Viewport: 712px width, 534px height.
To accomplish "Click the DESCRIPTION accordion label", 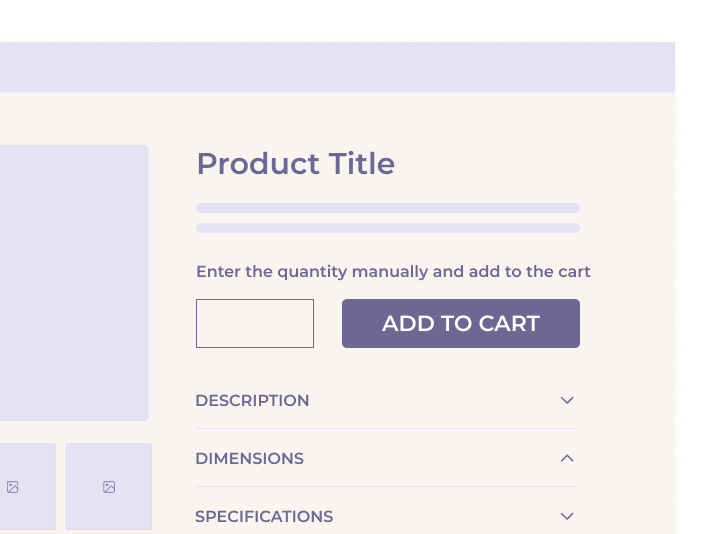I will [x=252, y=400].
